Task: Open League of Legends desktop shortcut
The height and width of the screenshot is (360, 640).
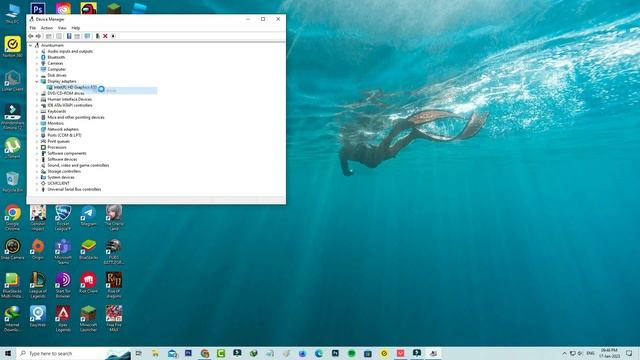Action: [38, 285]
